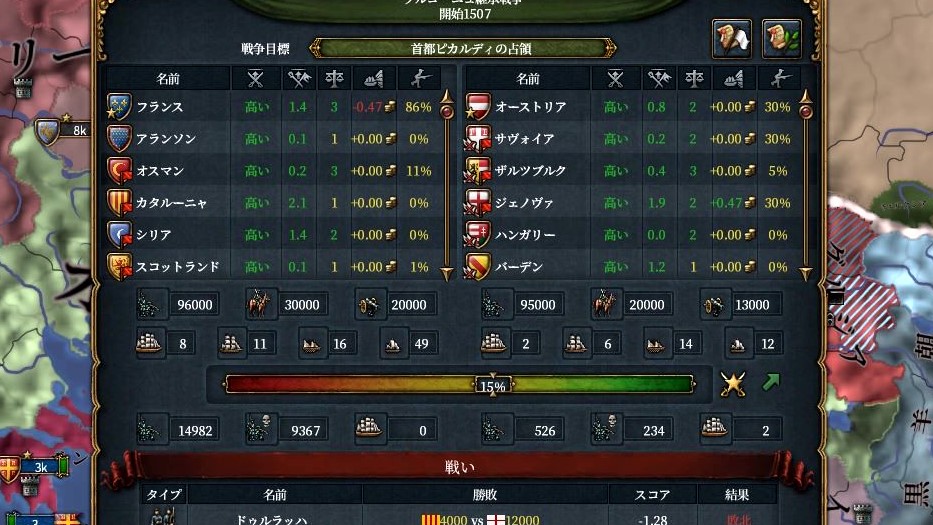Image resolution: width=933 pixels, height=525 pixels.
Task: Click the green war score trend arrow
Action: (771, 382)
